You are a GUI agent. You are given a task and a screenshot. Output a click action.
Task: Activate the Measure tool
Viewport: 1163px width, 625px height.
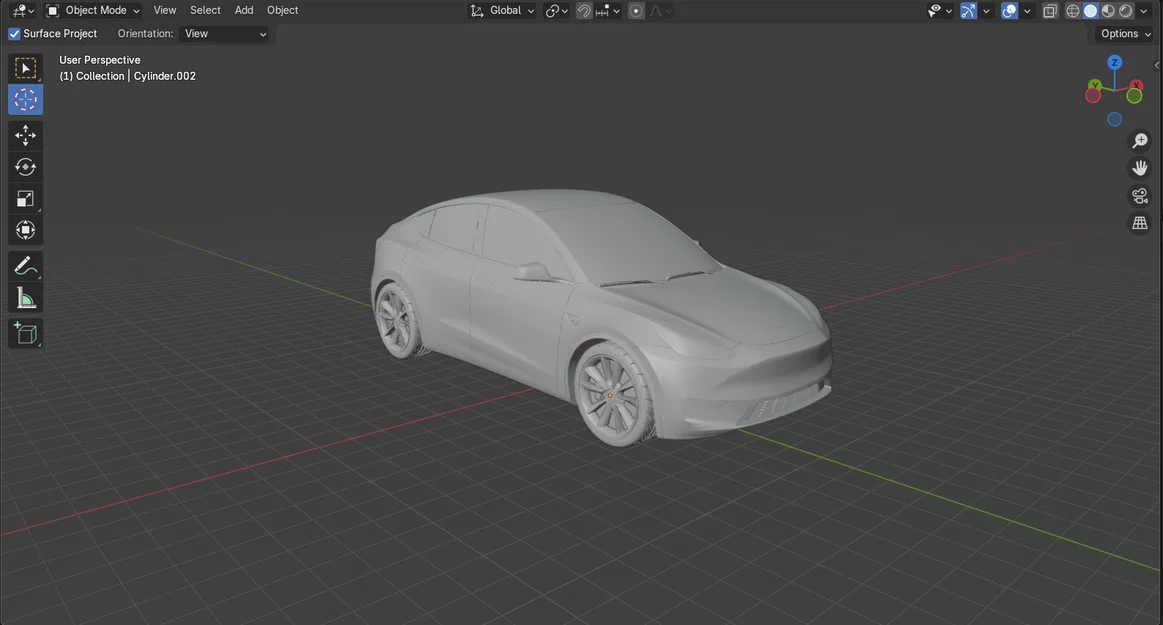(x=25, y=296)
